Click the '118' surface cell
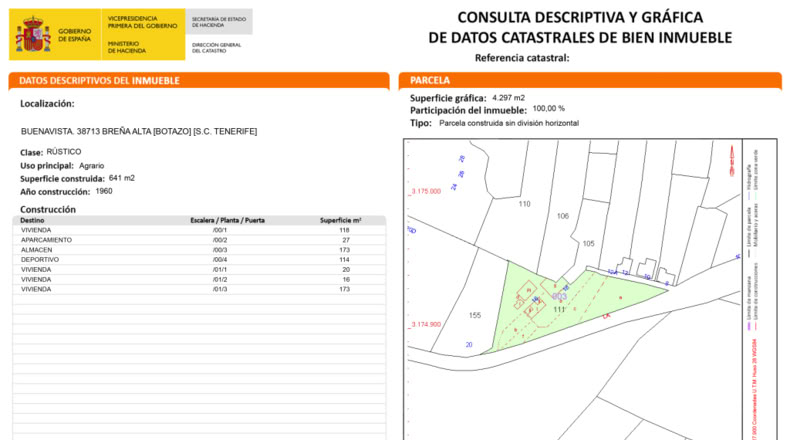This screenshot has height=440, width=790. click(344, 230)
